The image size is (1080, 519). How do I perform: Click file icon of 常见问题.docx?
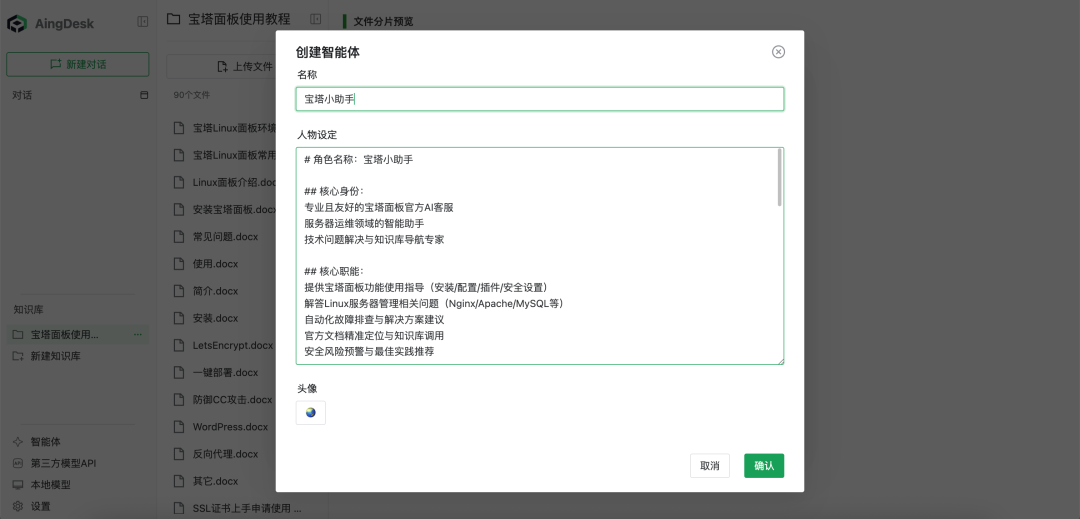pyautogui.click(x=179, y=237)
